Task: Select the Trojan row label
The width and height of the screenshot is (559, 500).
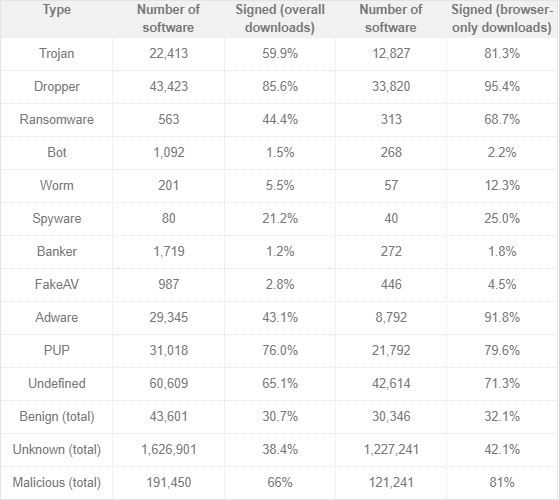Action: pyautogui.click(x=57, y=53)
